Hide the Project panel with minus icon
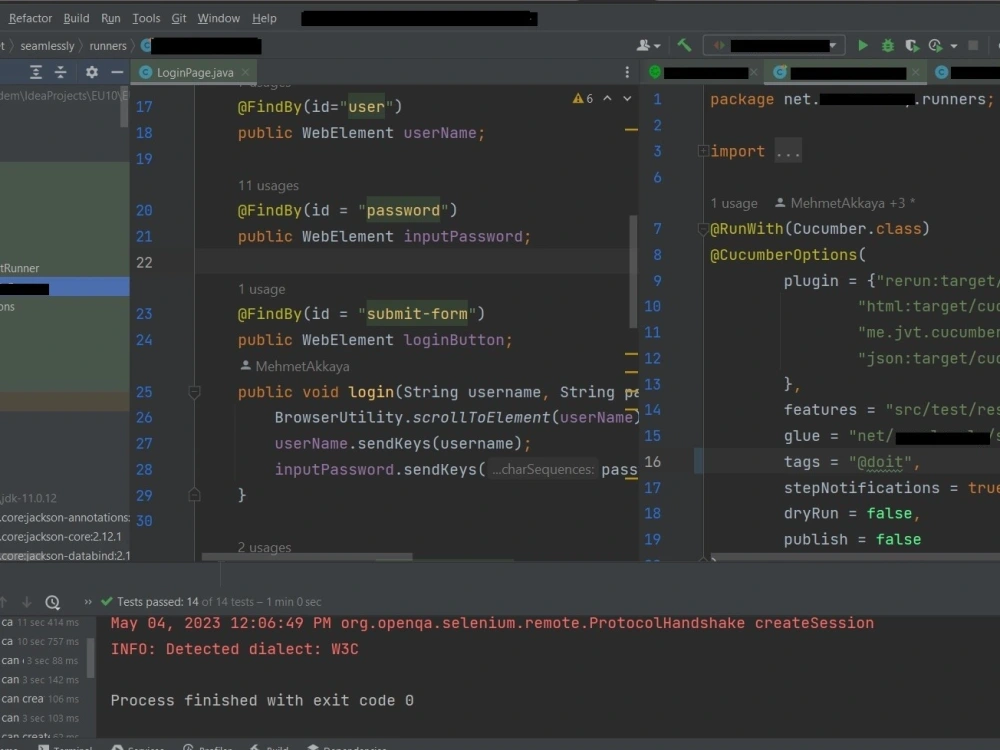The image size is (1000, 750). (x=117, y=72)
